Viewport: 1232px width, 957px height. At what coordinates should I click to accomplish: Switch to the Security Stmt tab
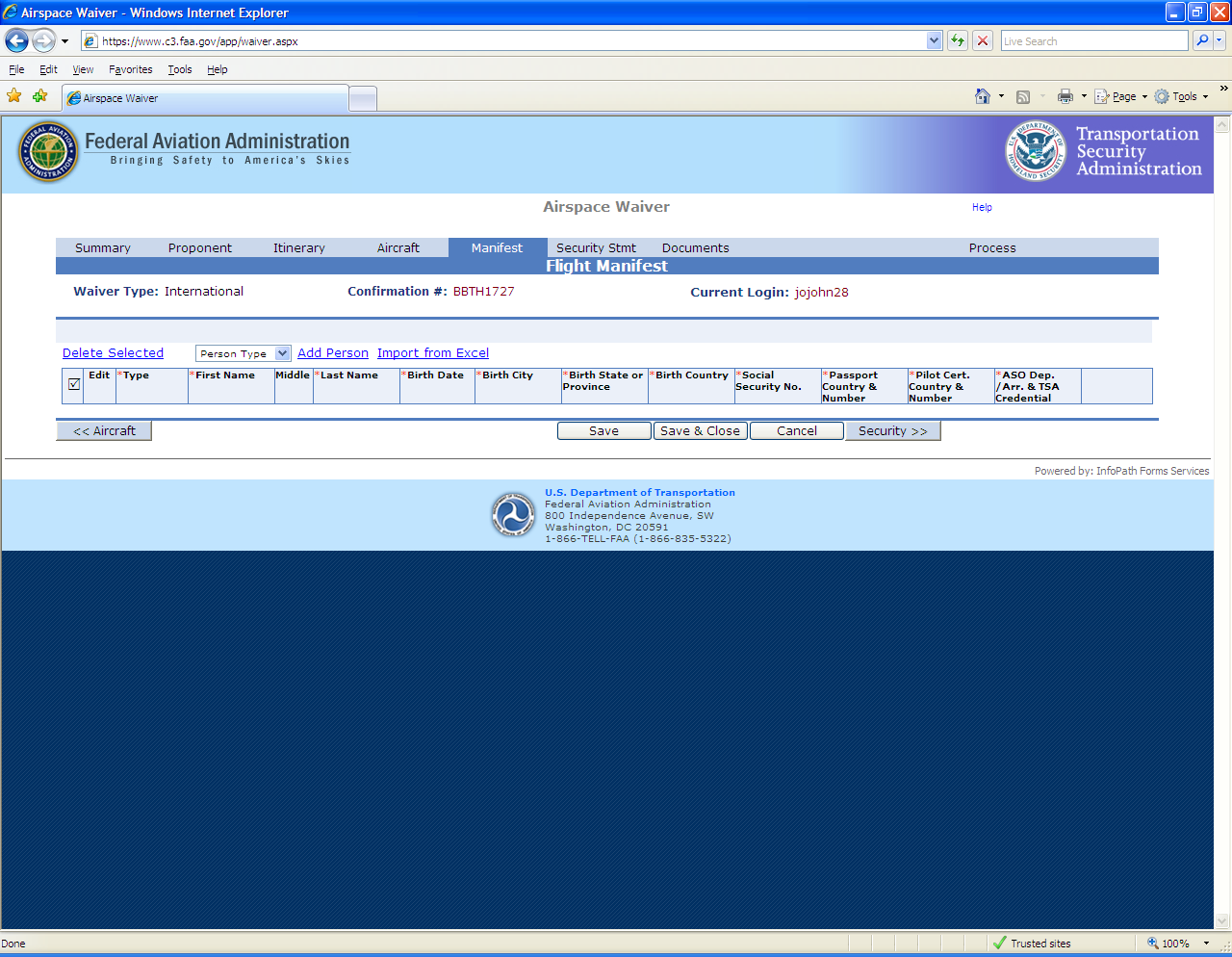click(596, 247)
